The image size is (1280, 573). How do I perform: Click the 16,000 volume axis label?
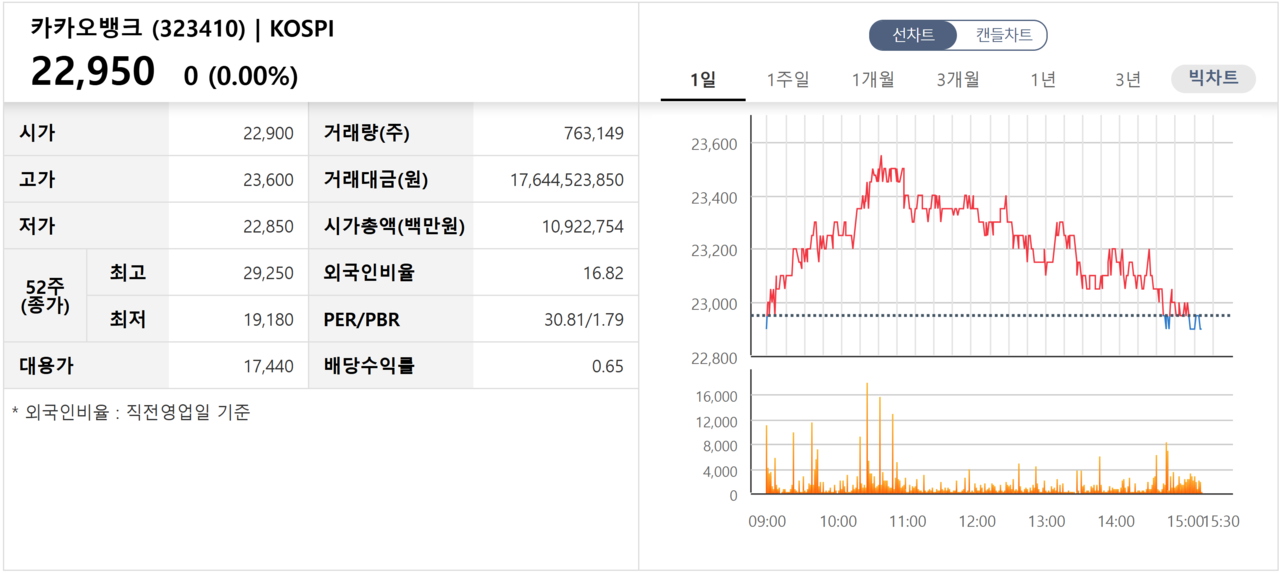716,396
